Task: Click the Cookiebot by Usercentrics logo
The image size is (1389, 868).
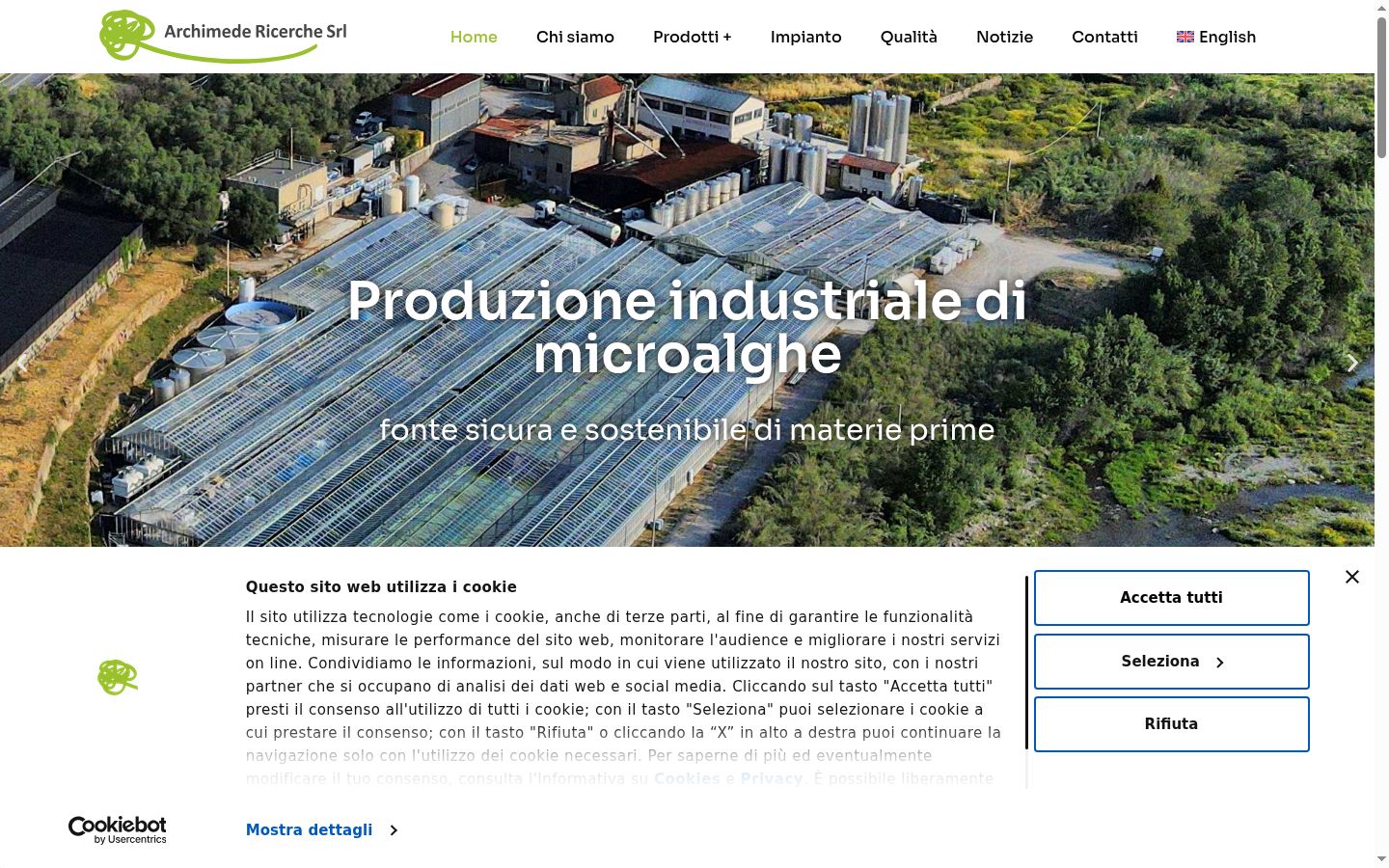Action: (x=118, y=829)
